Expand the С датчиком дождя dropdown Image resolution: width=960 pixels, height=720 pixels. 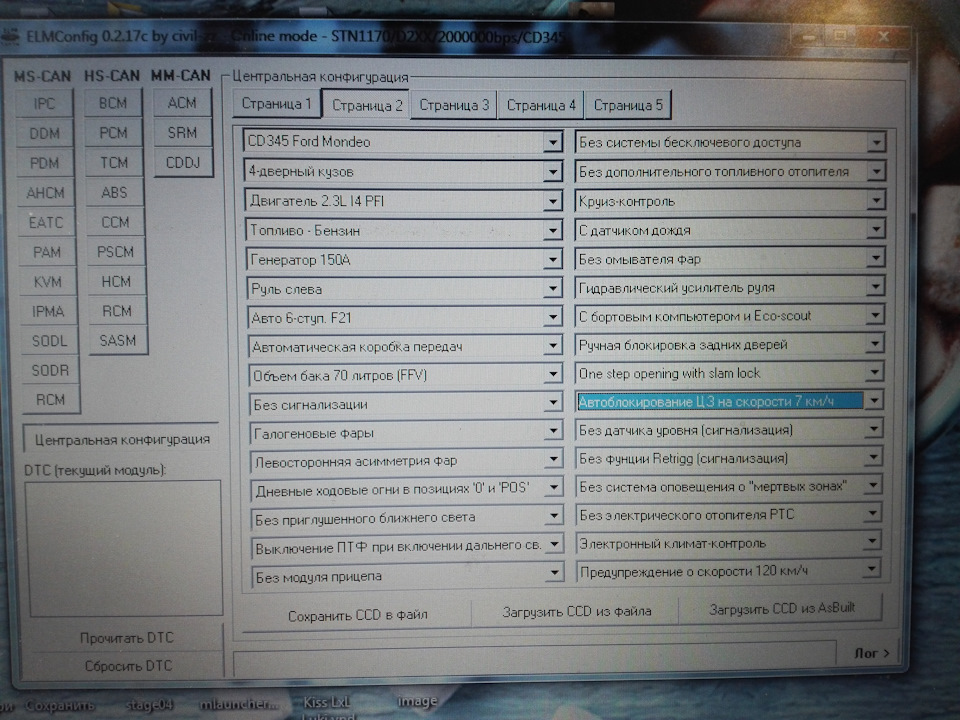(876, 230)
